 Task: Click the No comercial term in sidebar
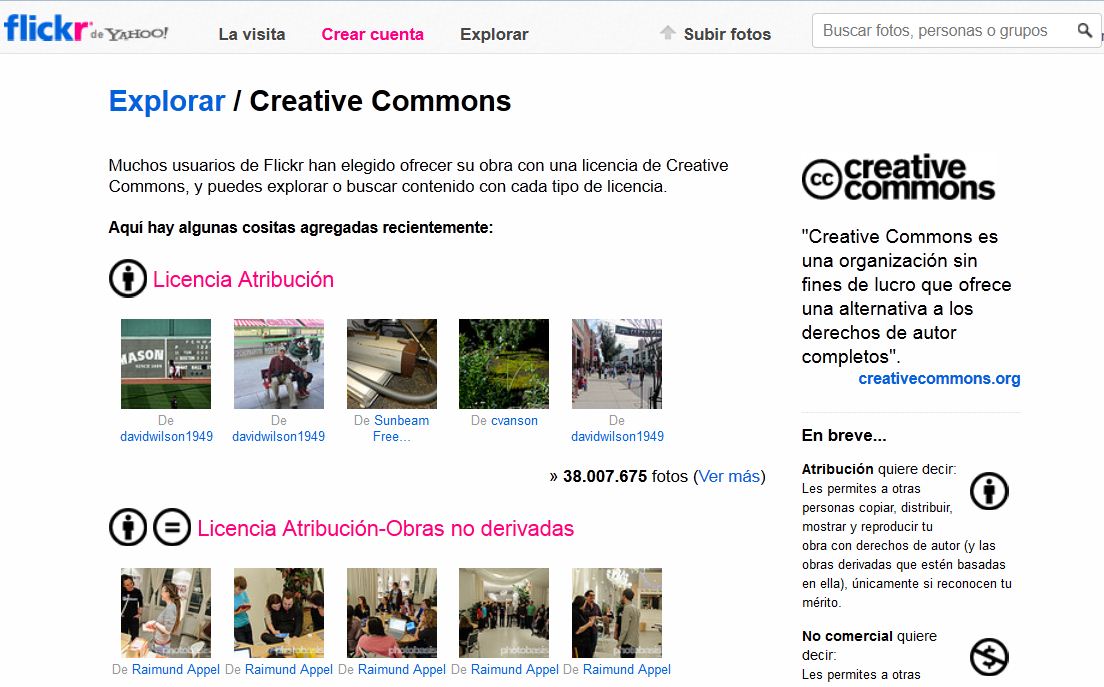(x=847, y=636)
